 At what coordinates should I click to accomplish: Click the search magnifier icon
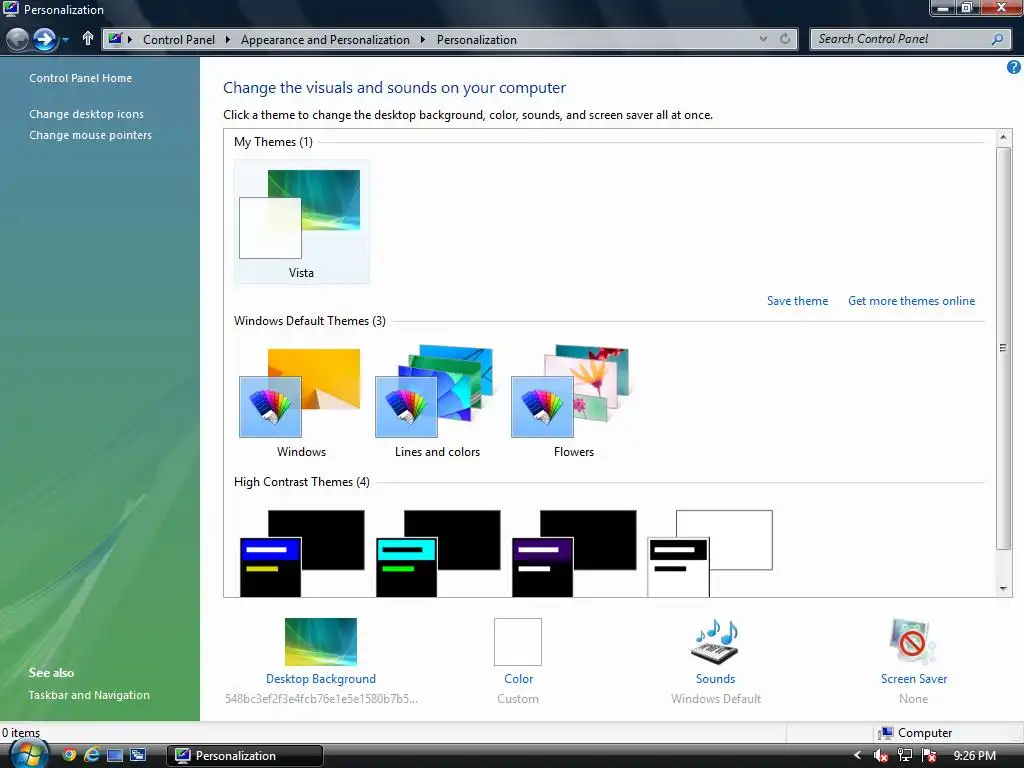coord(997,39)
